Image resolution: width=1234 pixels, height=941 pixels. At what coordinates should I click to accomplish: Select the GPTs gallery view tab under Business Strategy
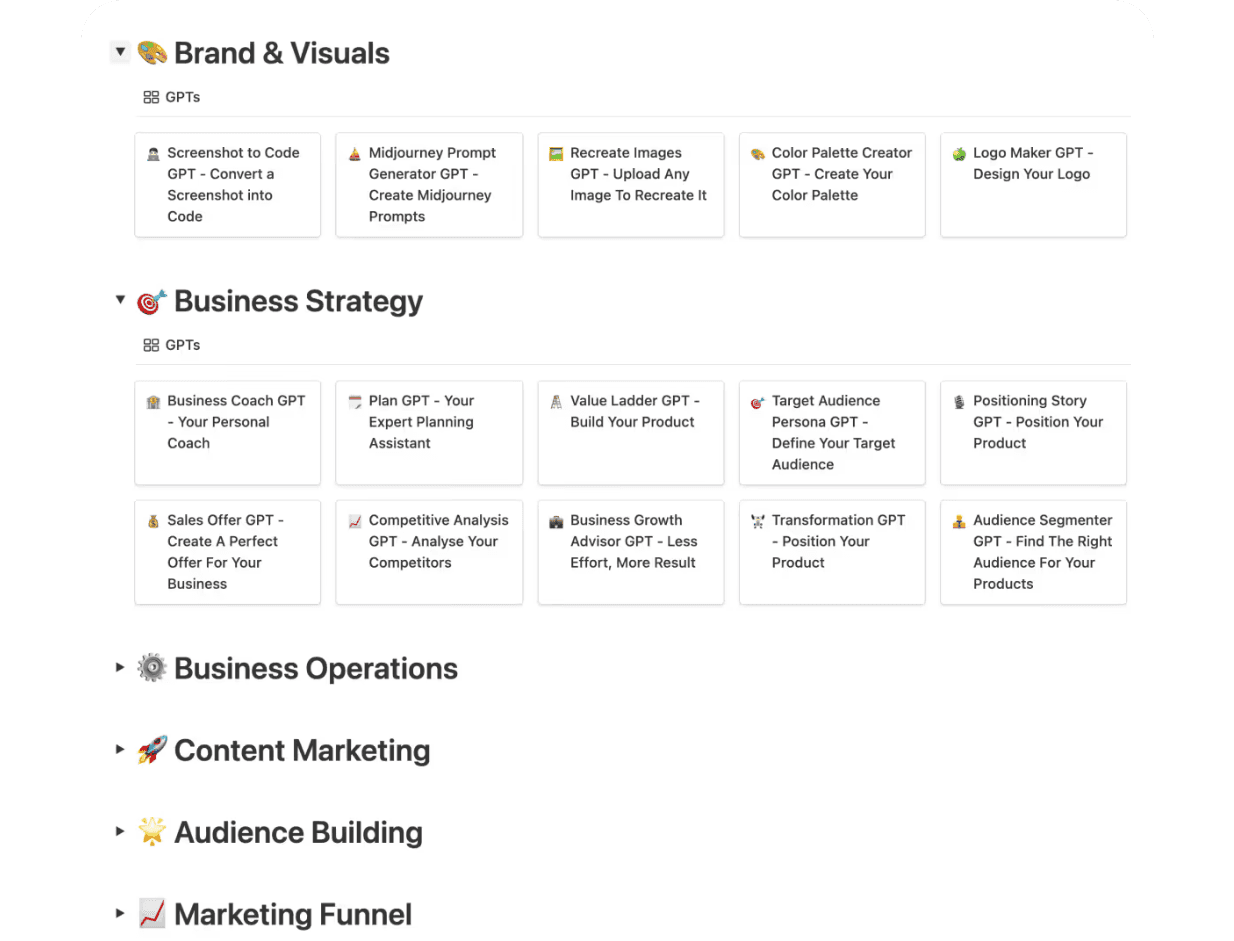[172, 345]
